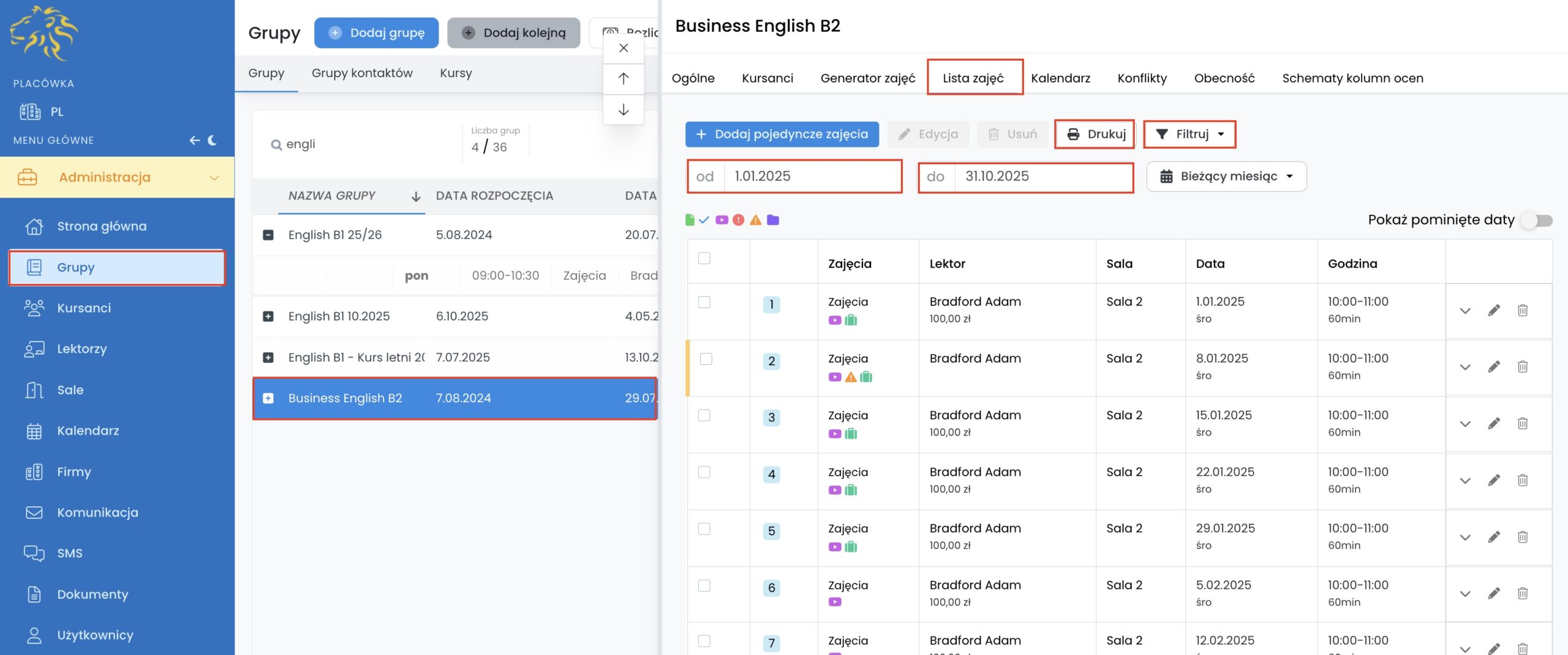Viewport: 1568px width, 655px height.
Task: Click 'Dodaj pojedyncze zajęcia' button
Action: click(x=782, y=134)
